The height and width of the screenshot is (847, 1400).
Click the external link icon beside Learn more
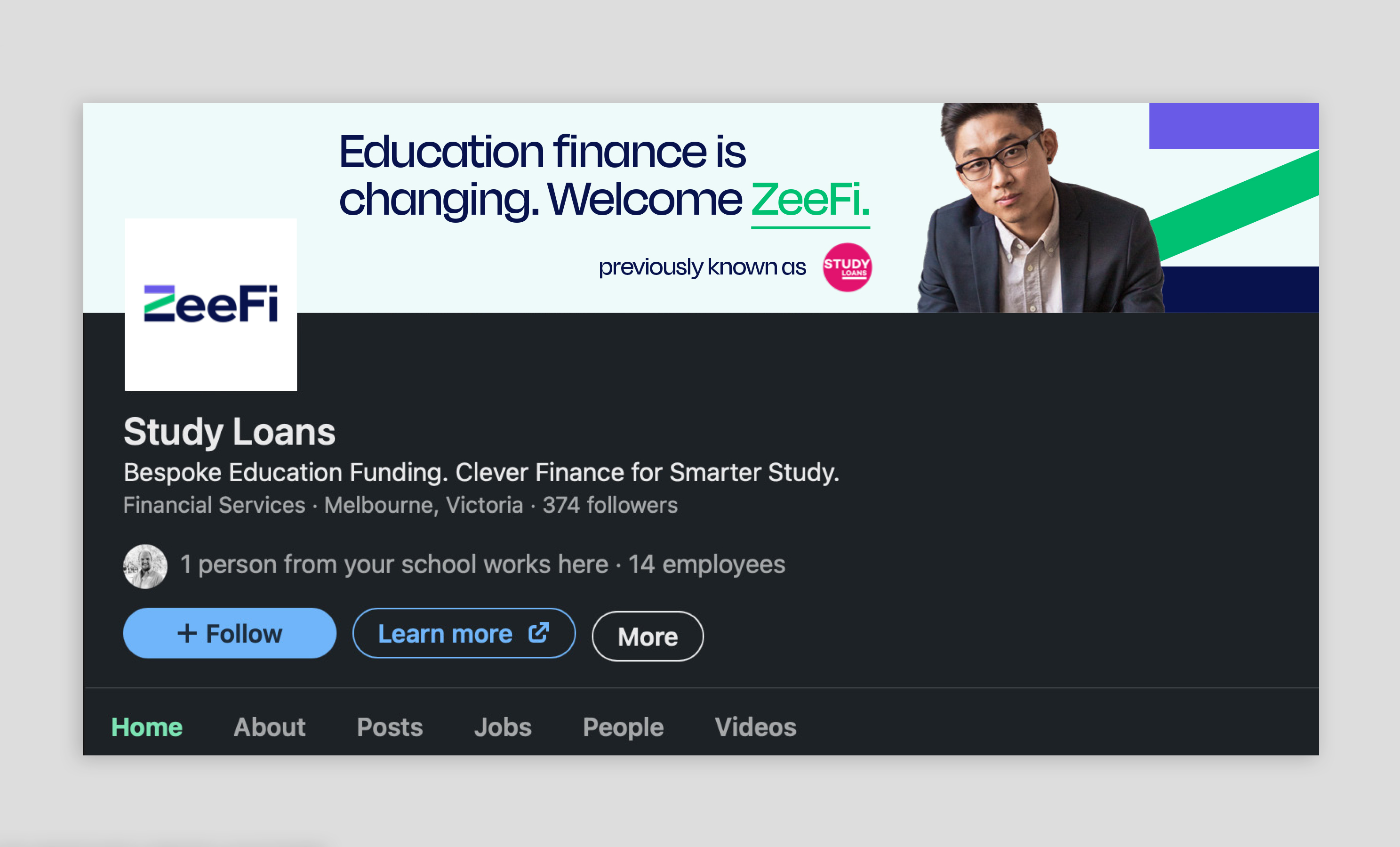pyautogui.click(x=539, y=632)
